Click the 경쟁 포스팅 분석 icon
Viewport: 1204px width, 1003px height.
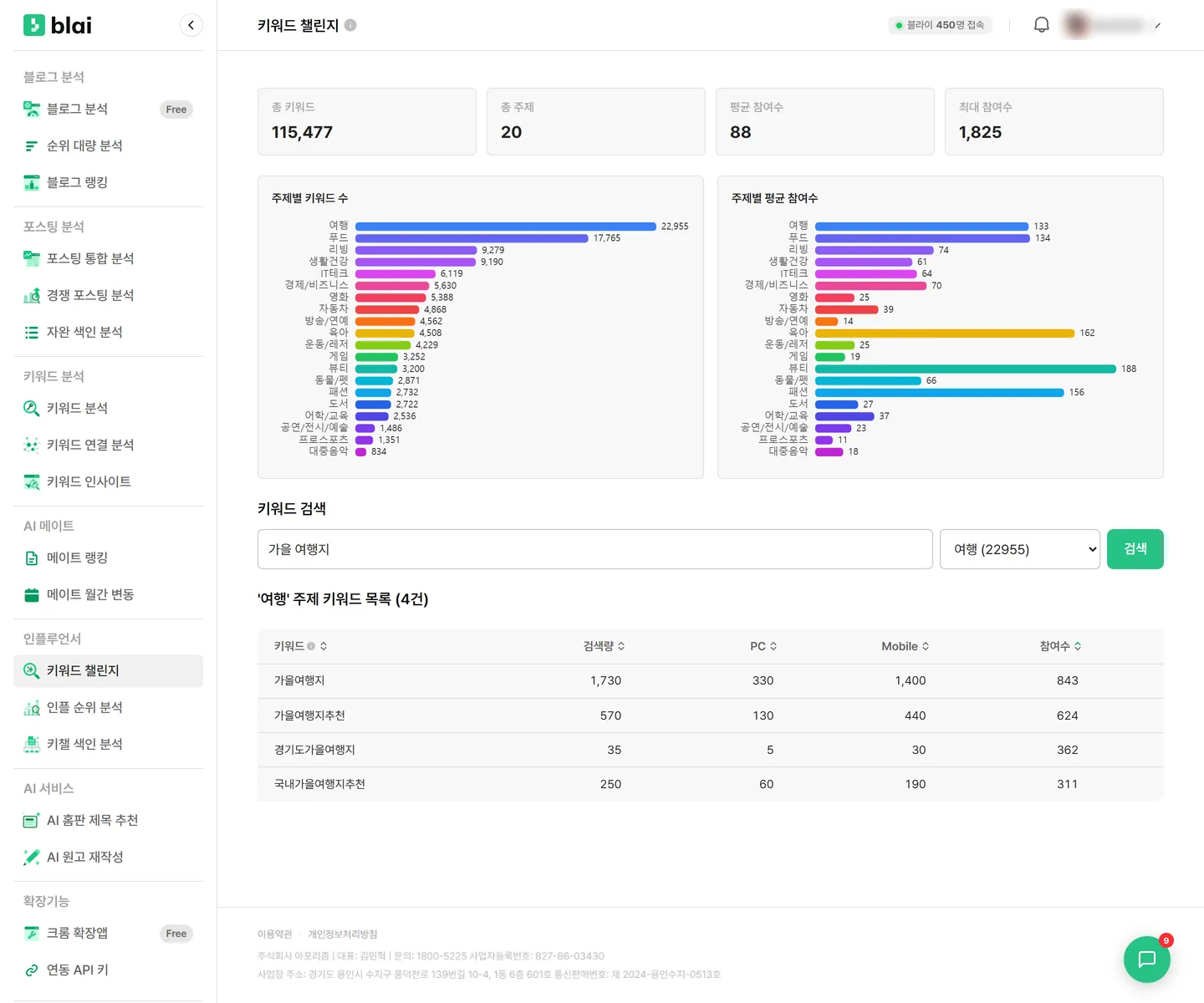(x=32, y=295)
